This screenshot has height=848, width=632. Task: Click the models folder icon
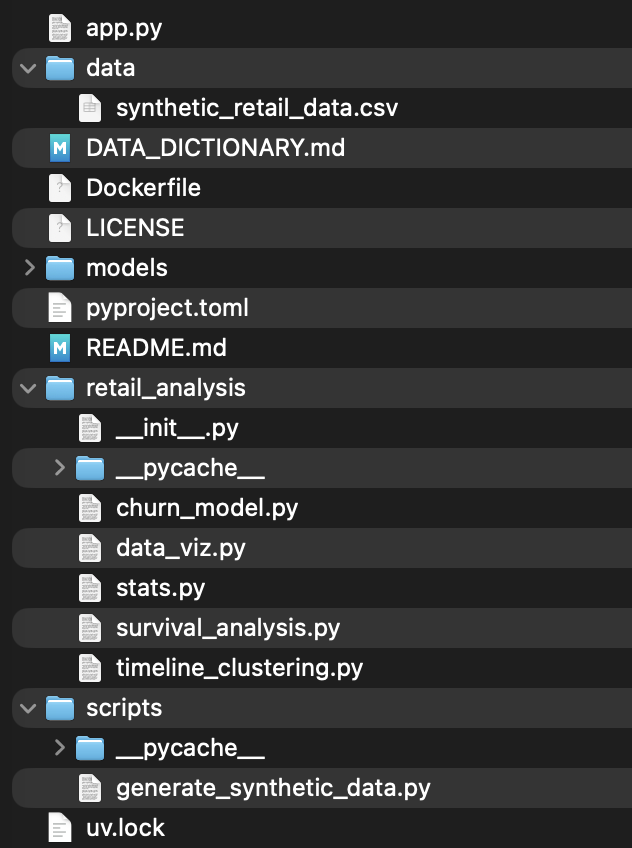(61, 268)
